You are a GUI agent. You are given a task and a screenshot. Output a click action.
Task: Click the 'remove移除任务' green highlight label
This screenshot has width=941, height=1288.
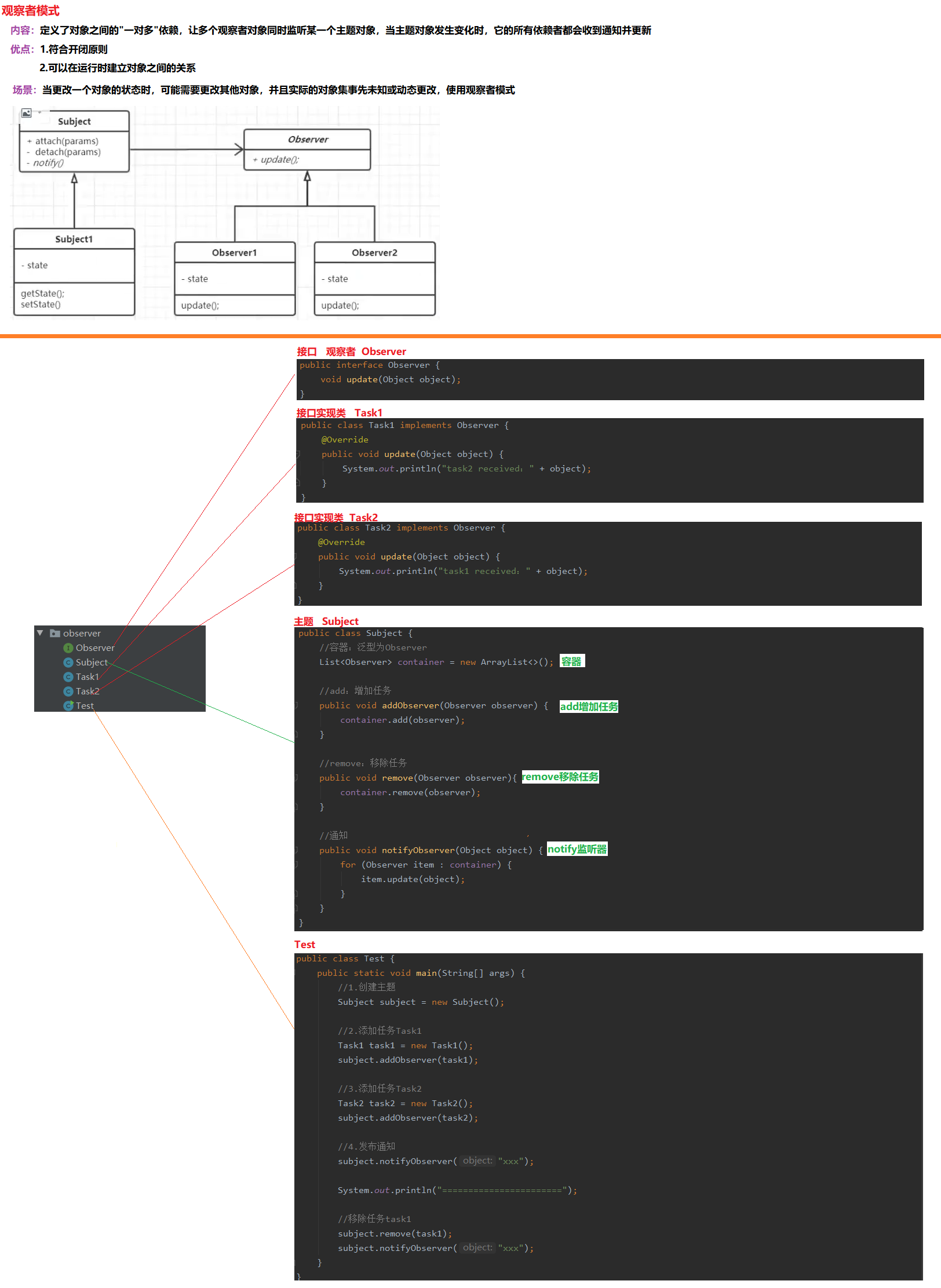(x=560, y=777)
